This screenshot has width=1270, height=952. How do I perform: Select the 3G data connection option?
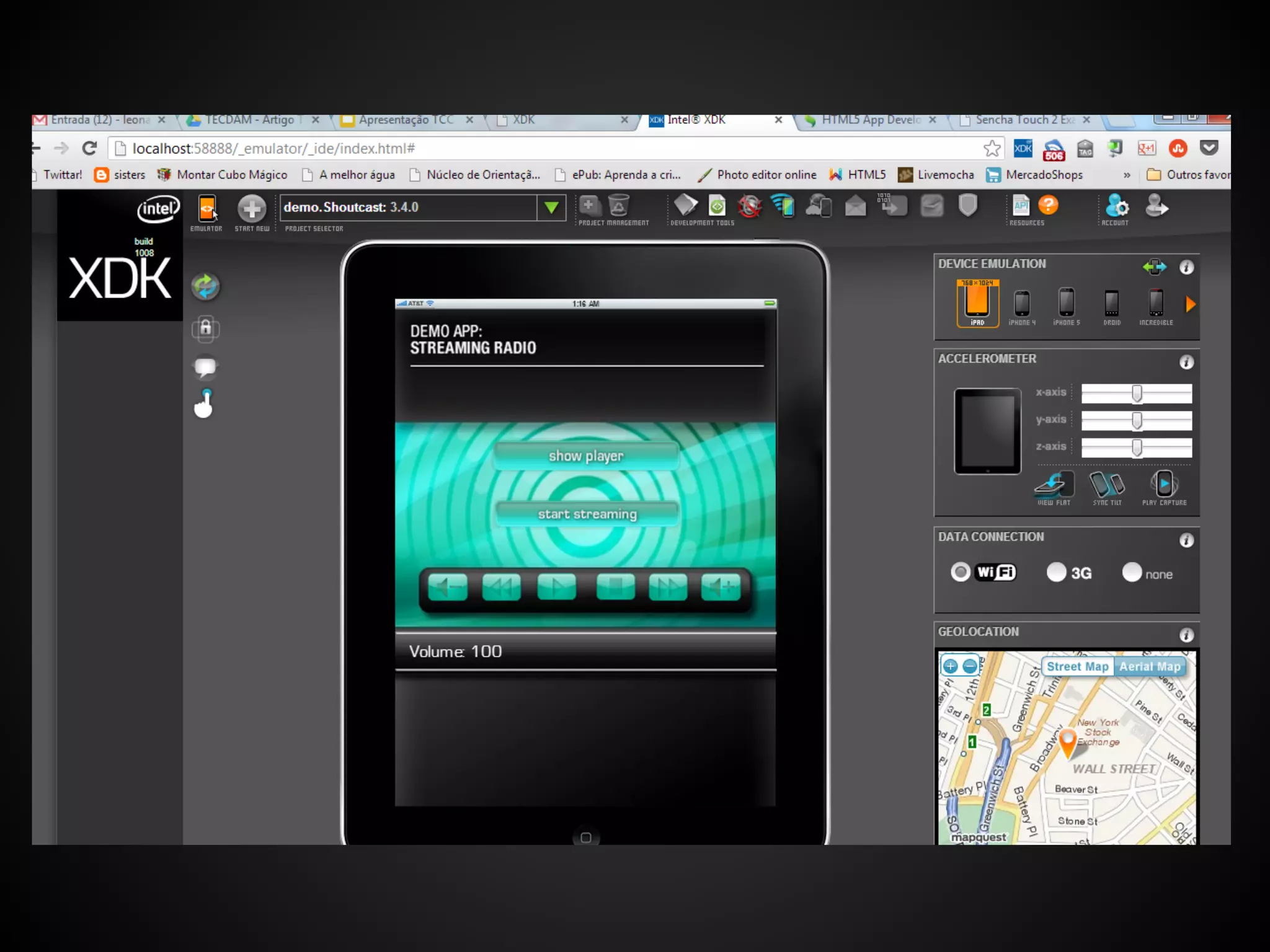coord(1056,572)
